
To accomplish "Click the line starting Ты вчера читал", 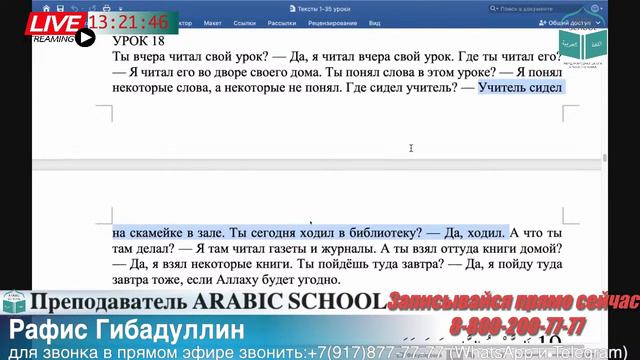I will coord(337,56).
